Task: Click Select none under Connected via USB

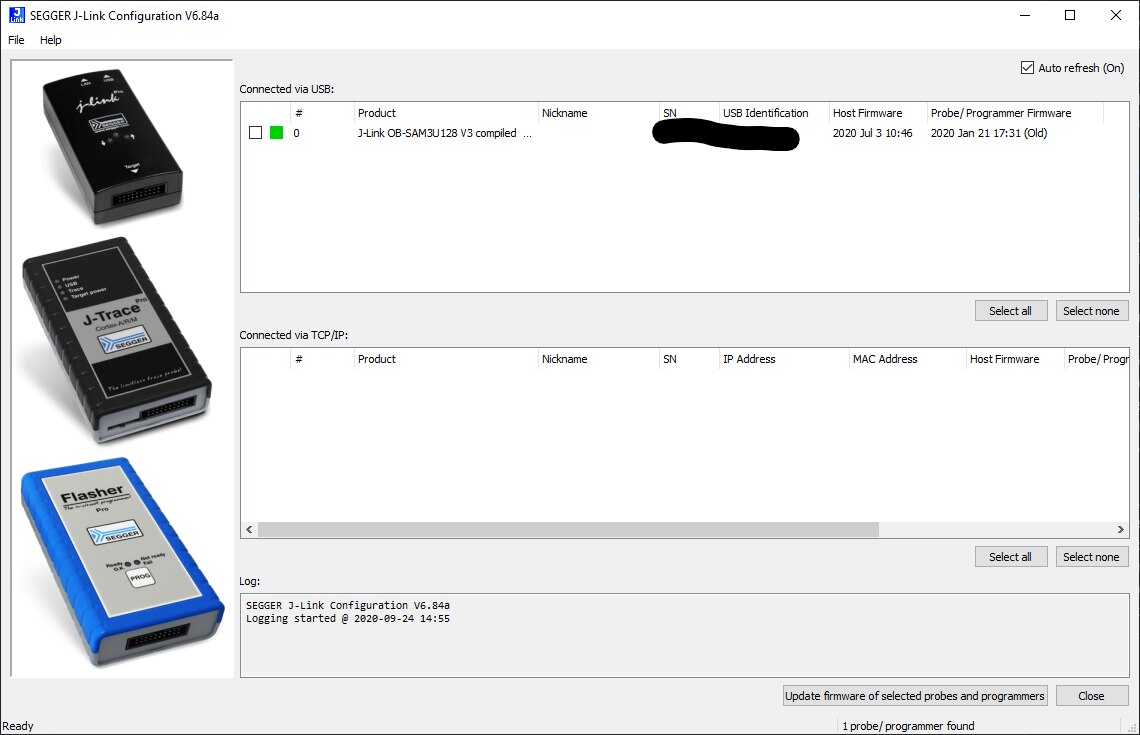Action: pyautogui.click(x=1091, y=310)
